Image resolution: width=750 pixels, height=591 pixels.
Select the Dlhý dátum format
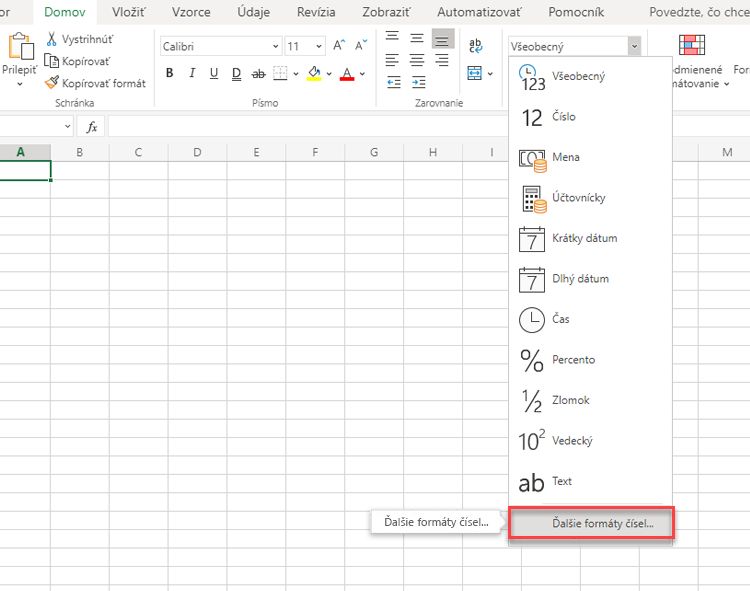[x=590, y=279]
